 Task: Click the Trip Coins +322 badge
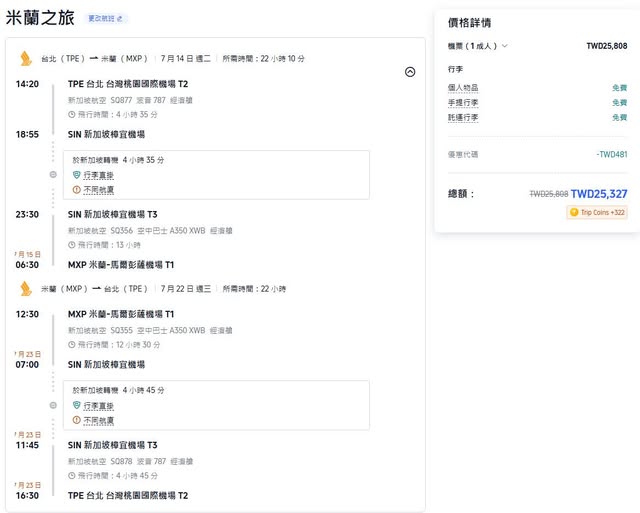597,212
